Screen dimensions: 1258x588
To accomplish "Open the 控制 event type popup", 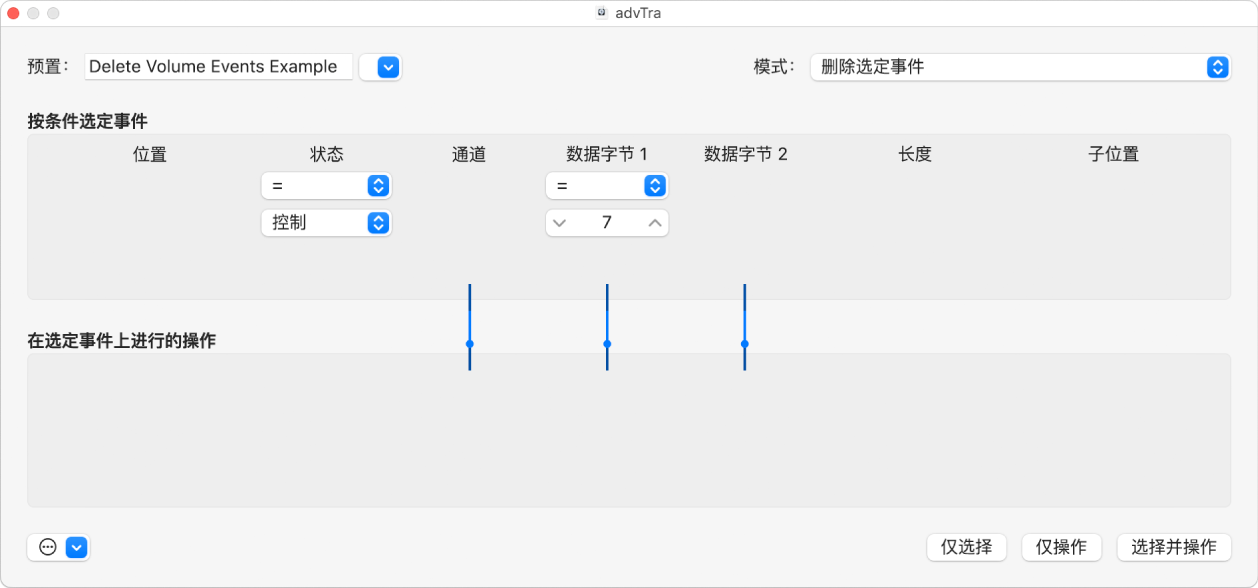I will (326, 222).
